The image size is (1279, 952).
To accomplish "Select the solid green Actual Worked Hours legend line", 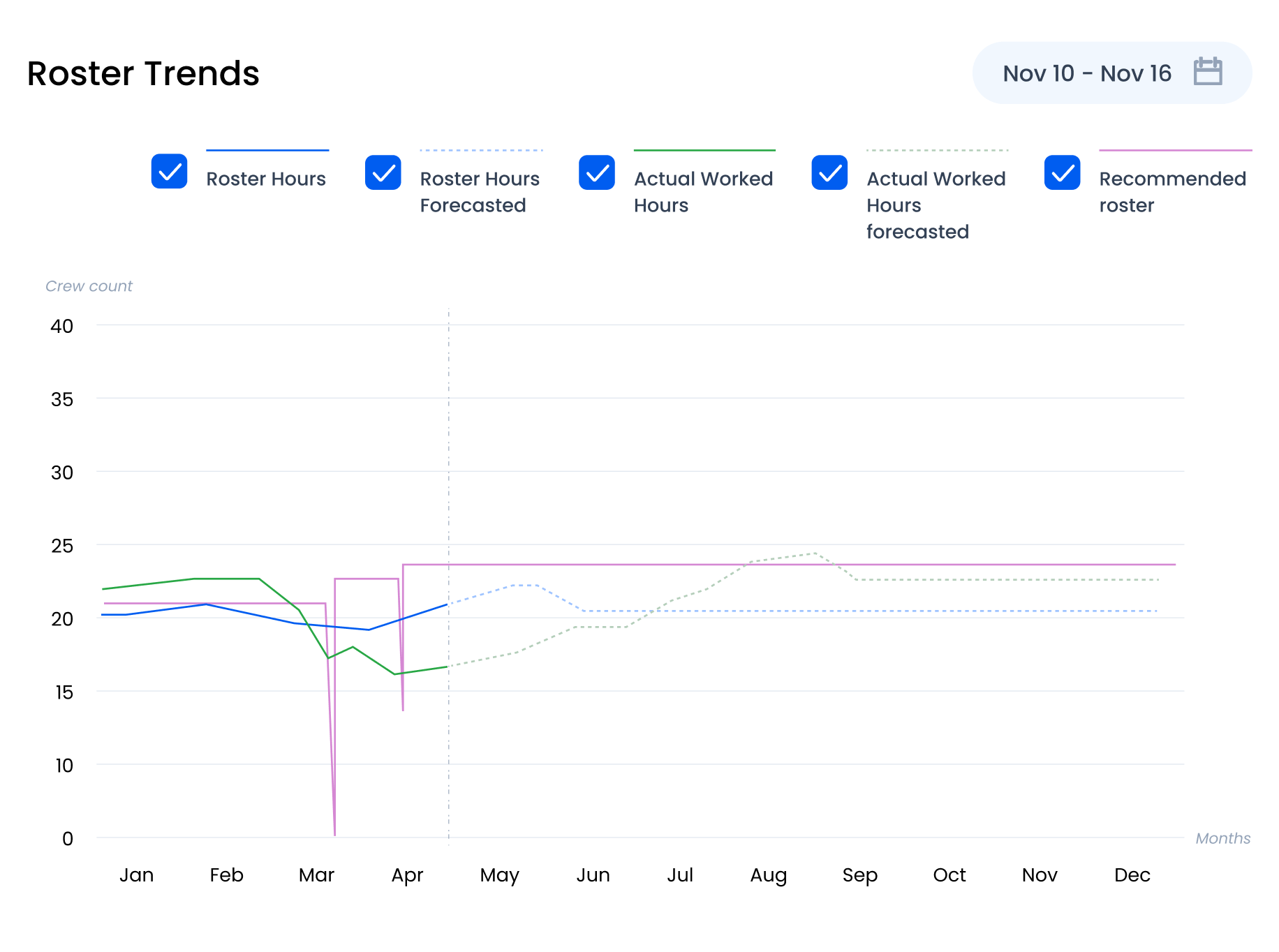I will [704, 150].
